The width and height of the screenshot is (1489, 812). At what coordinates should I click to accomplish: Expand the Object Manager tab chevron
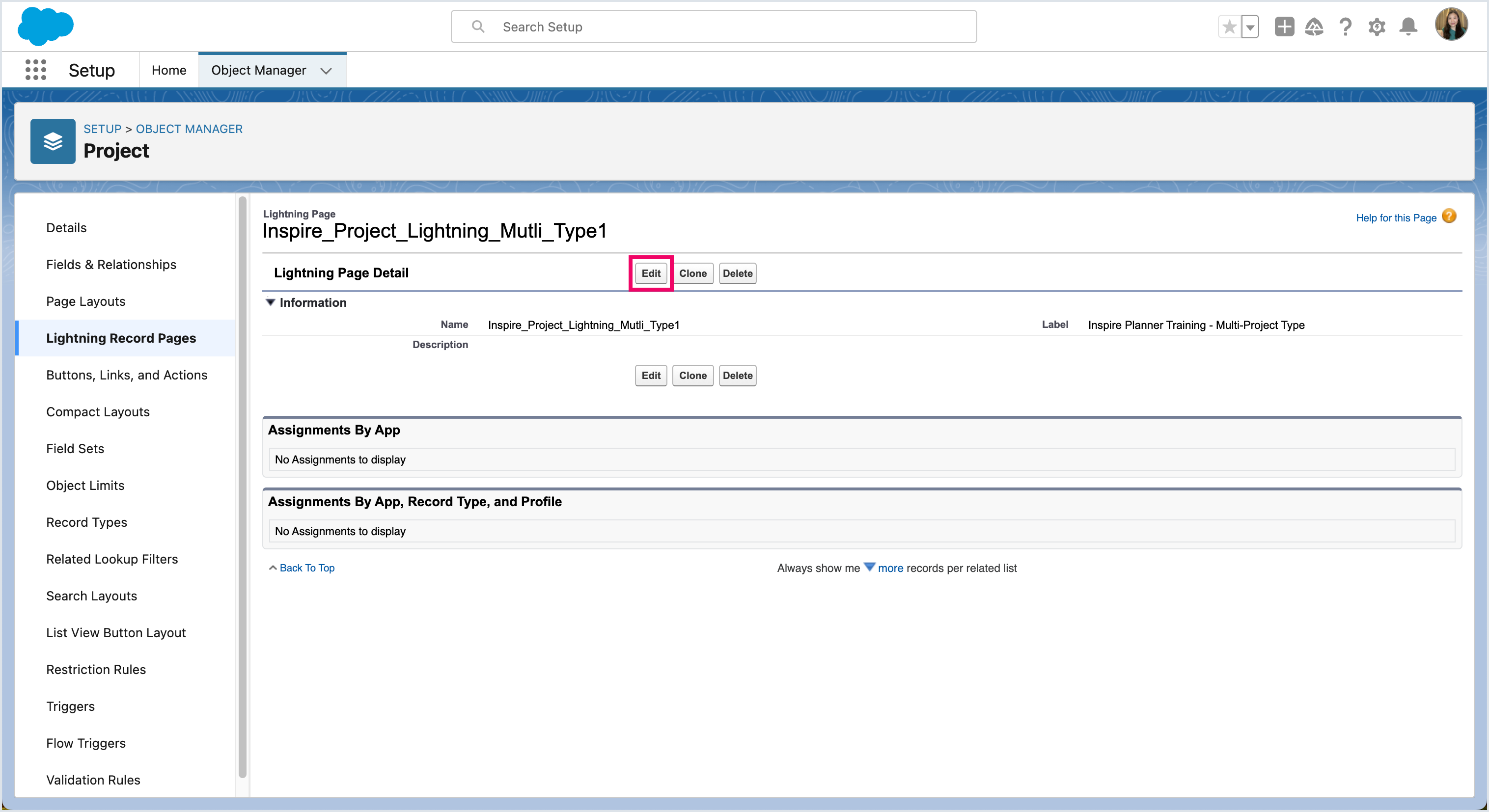(326, 71)
